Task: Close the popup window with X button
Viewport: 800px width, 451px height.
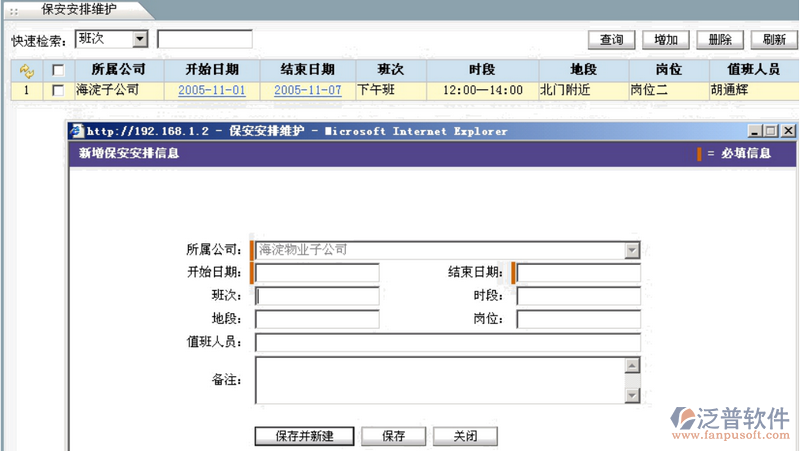Action: (x=788, y=131)
